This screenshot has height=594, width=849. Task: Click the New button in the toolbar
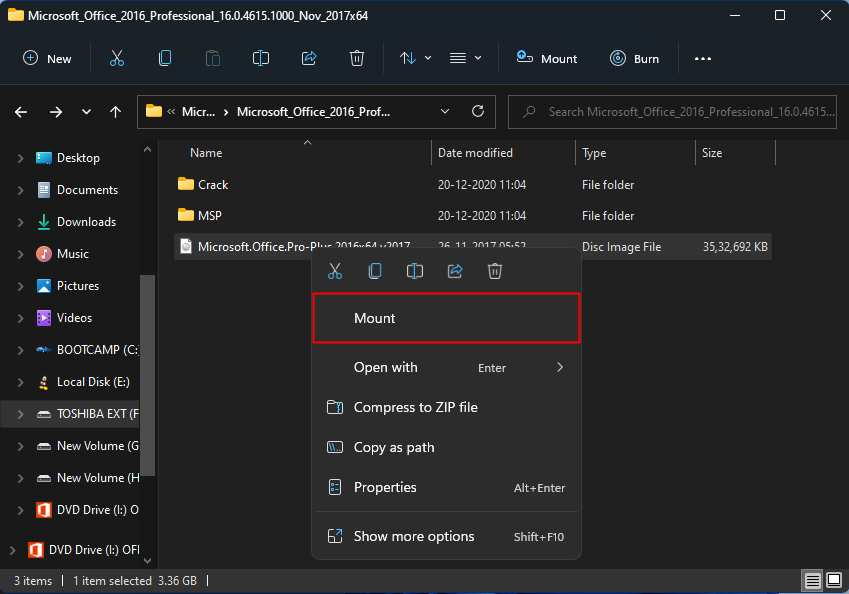click(x=47, y=59)
